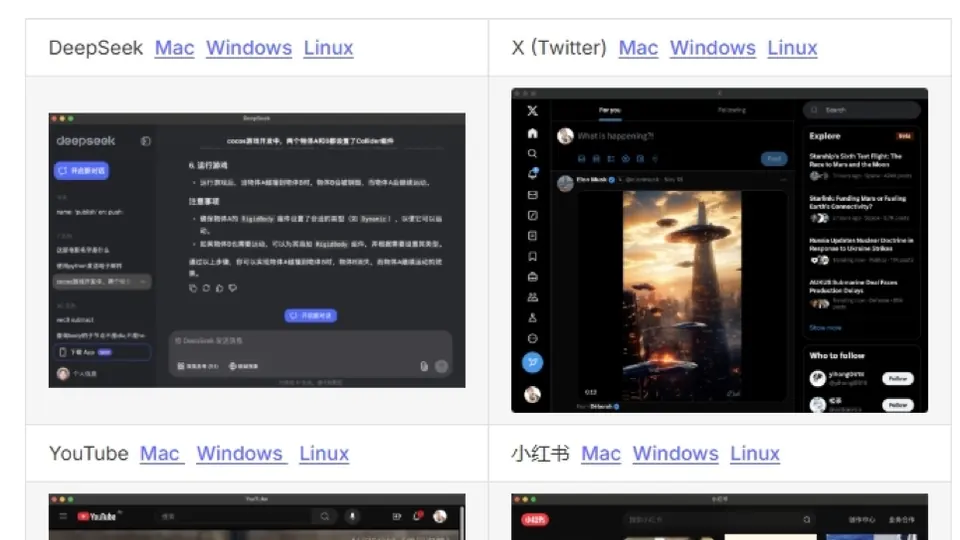Open the X (Twitter) Windows download link
The width and height of the screenshot is (960, 540).
pyautogui.click(x=713, y=48)
